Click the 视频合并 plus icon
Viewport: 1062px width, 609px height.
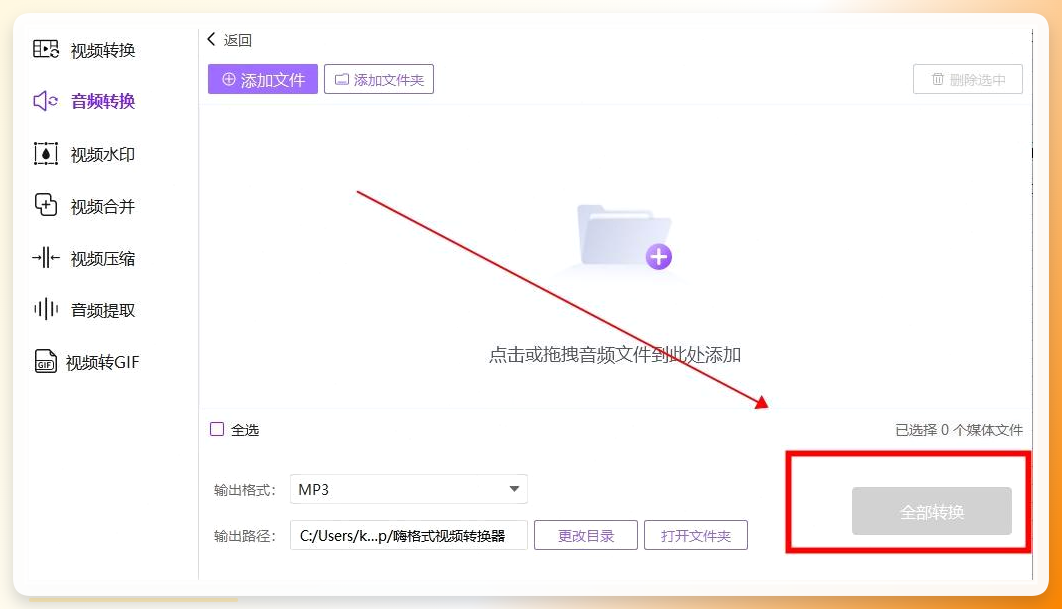pos(45,205)
